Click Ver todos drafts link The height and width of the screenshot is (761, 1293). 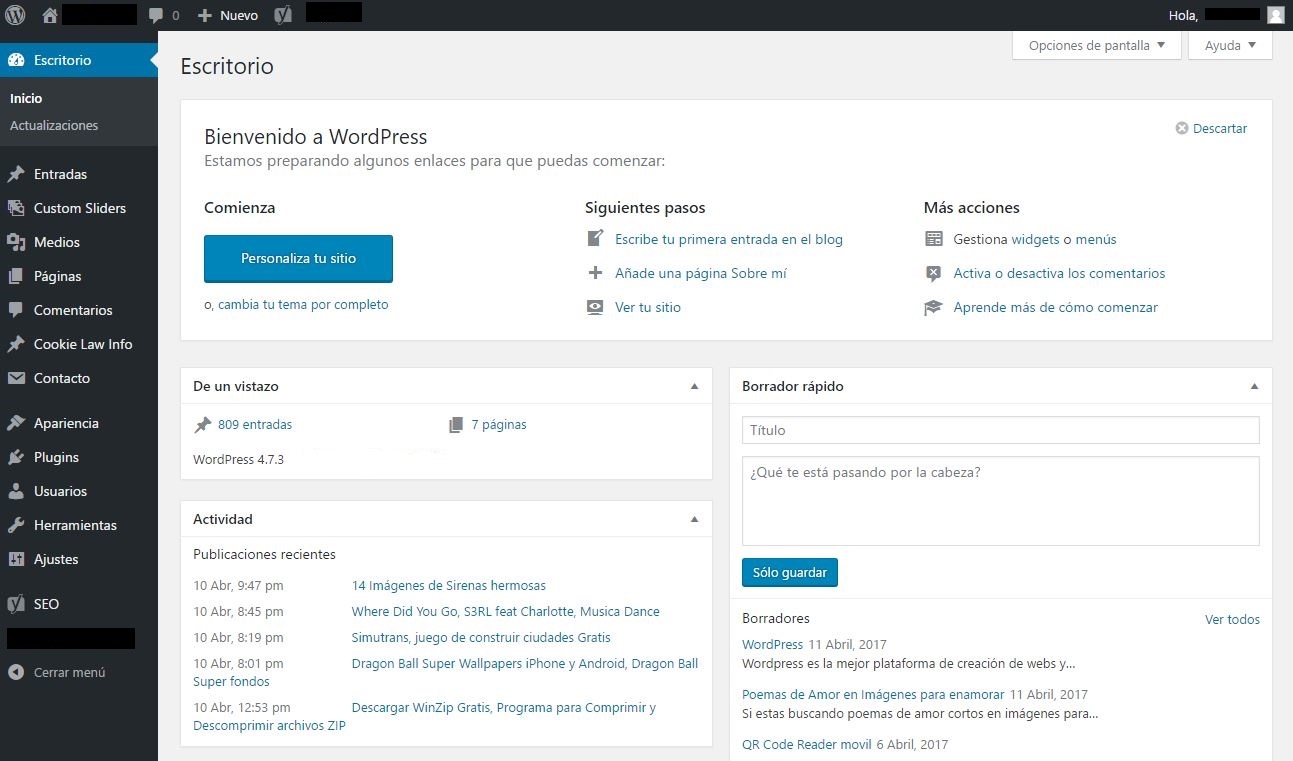click(1232, 619)
